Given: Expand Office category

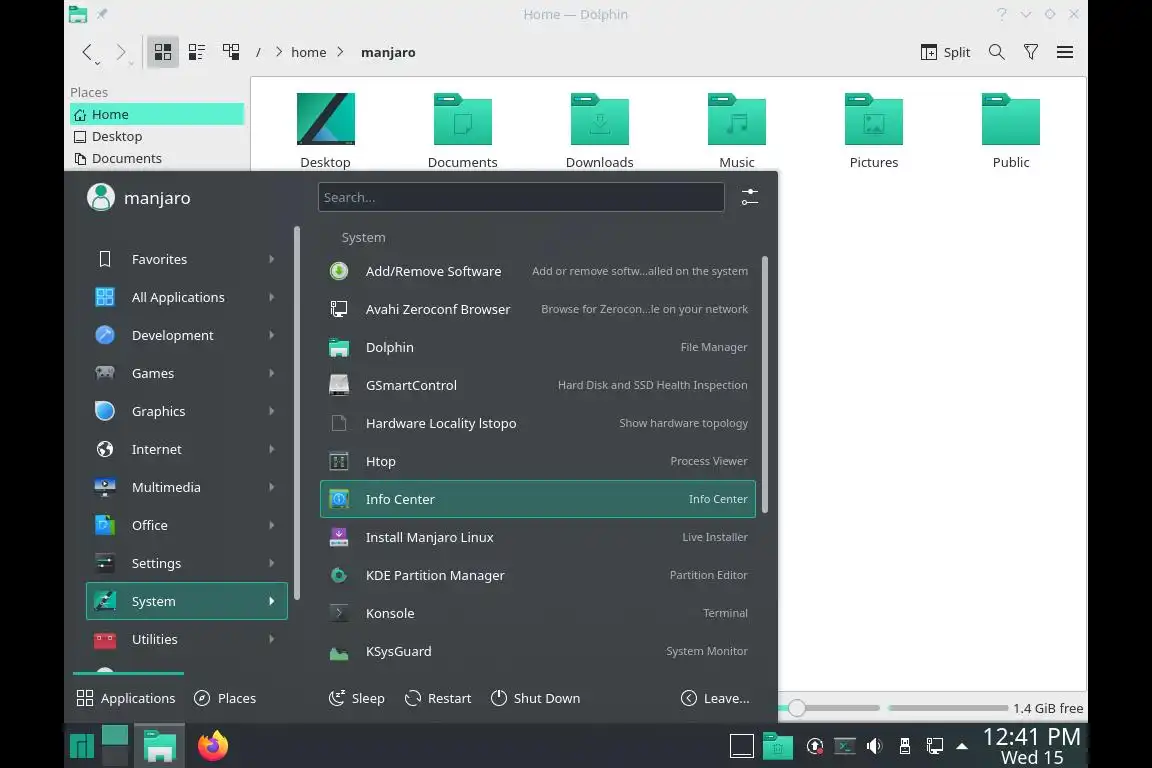Looking at the screenshot, I should [x=187, y=525].
